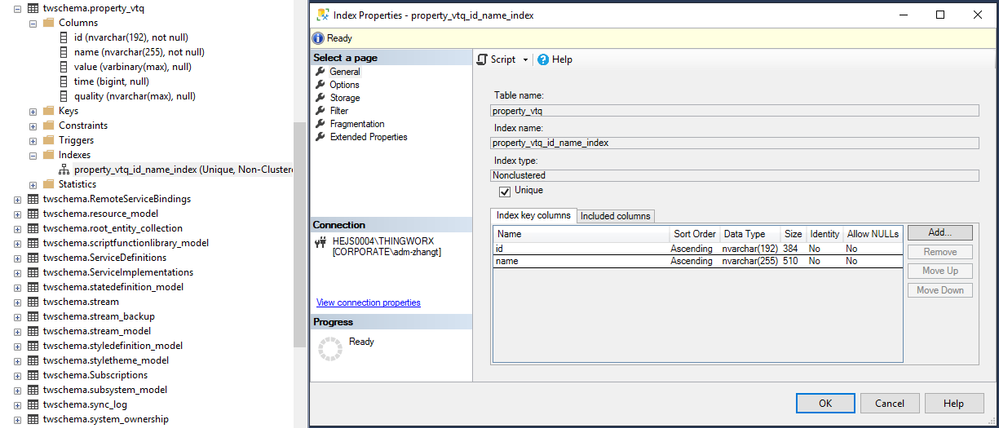The image size is (999, 428).
Task: Go to the Storage page
Action: [345, 98]
